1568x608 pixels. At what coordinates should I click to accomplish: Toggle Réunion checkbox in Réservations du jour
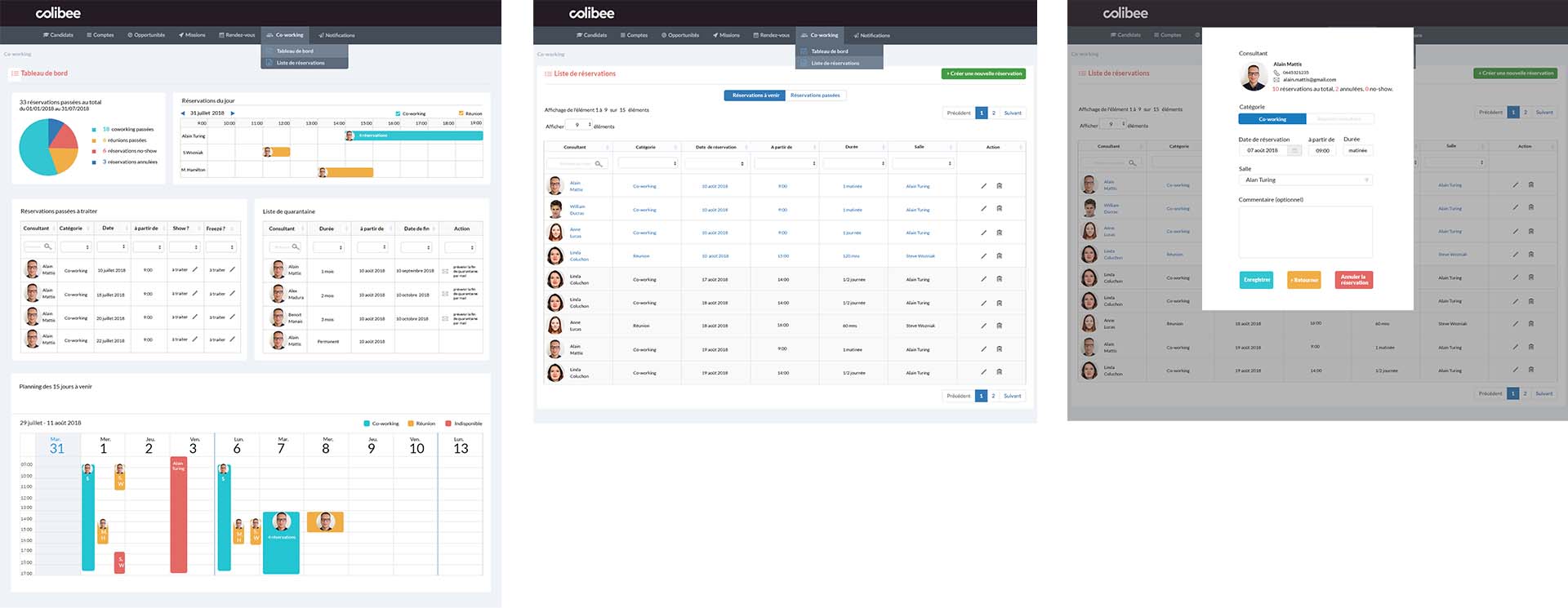click(x=461, y=113)
